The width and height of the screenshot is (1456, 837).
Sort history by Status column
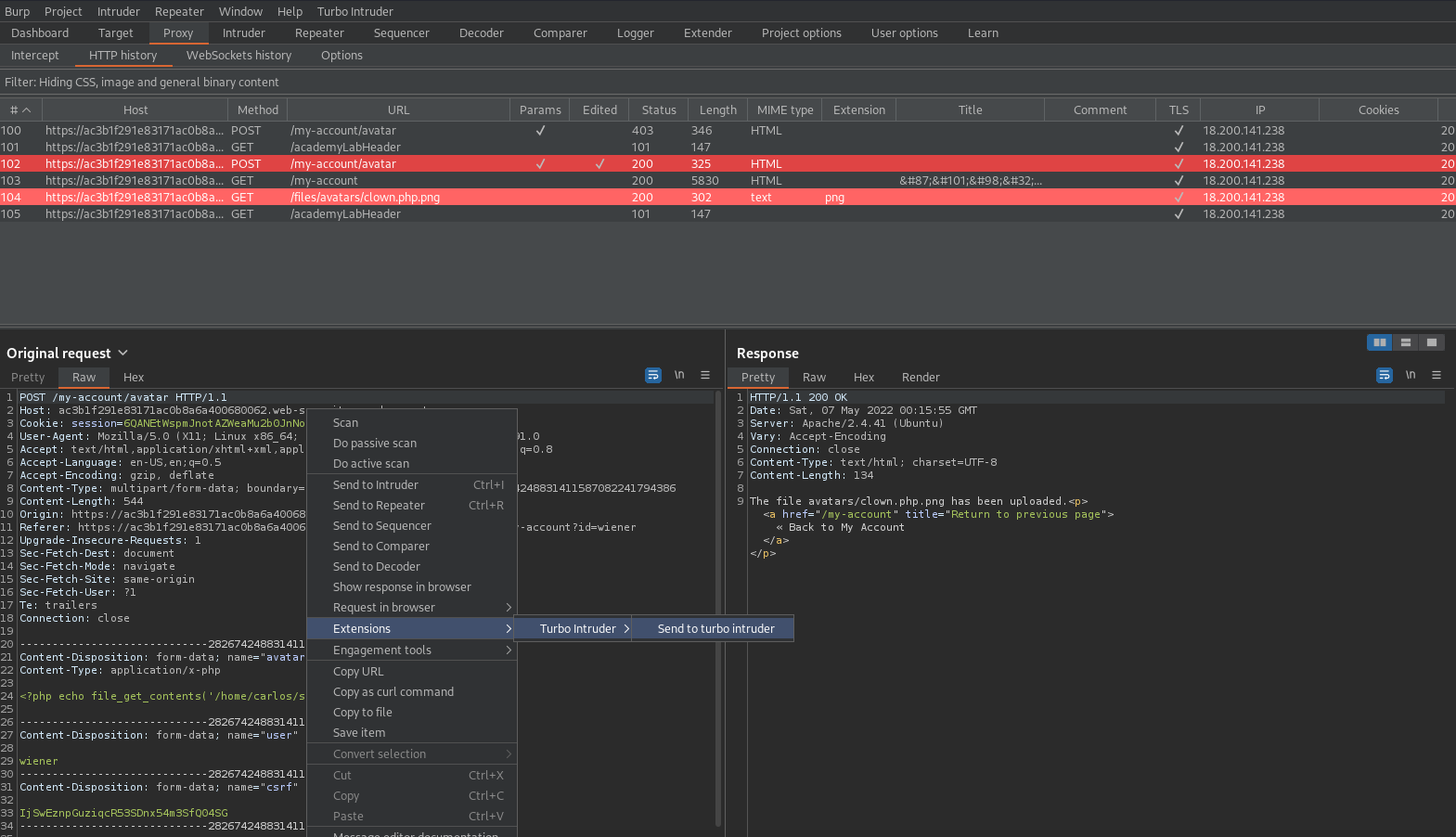659,109
